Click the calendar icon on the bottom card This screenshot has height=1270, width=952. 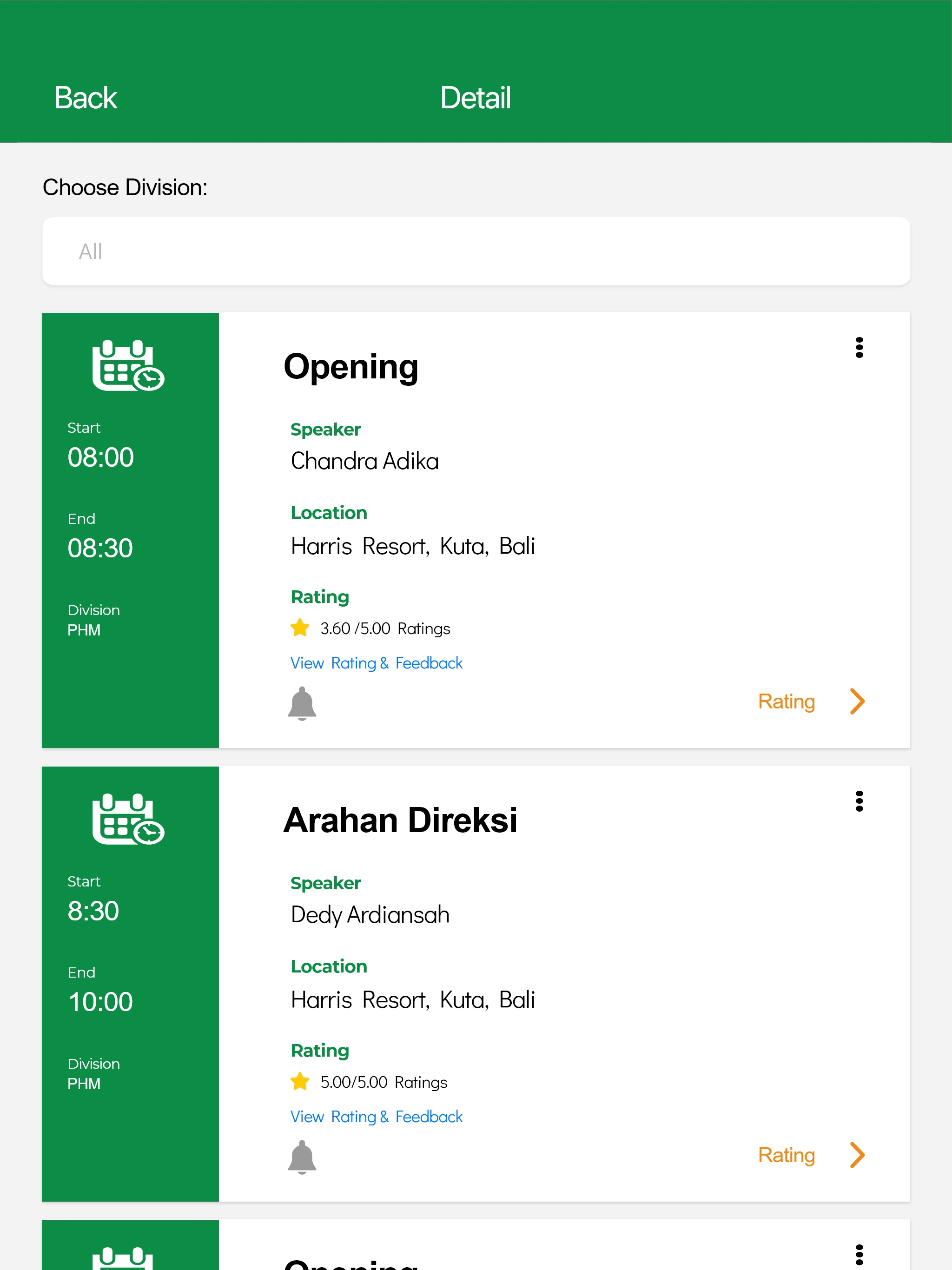[123, 1258]
